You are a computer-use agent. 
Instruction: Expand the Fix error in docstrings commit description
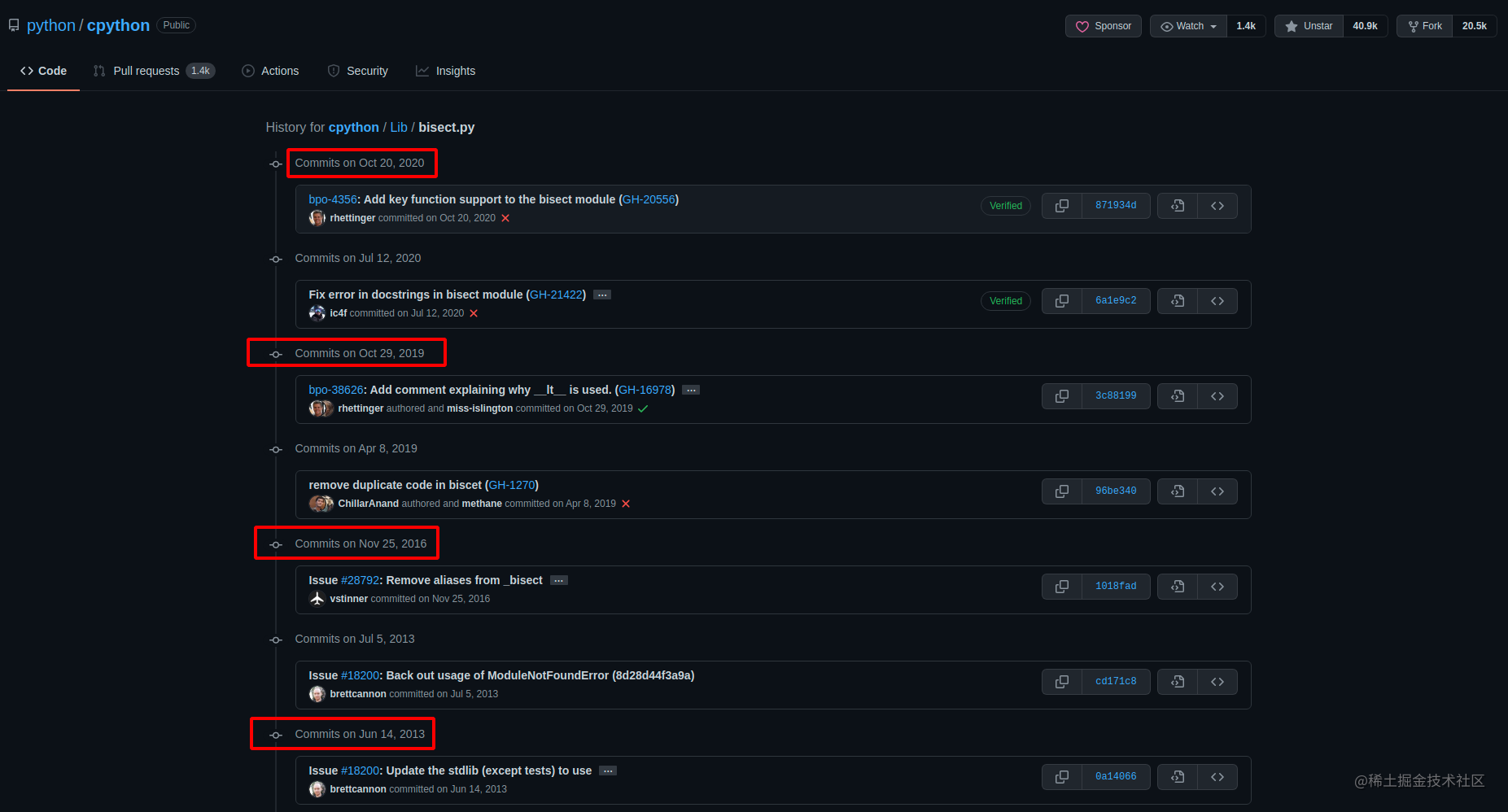[x=602, y=295]
